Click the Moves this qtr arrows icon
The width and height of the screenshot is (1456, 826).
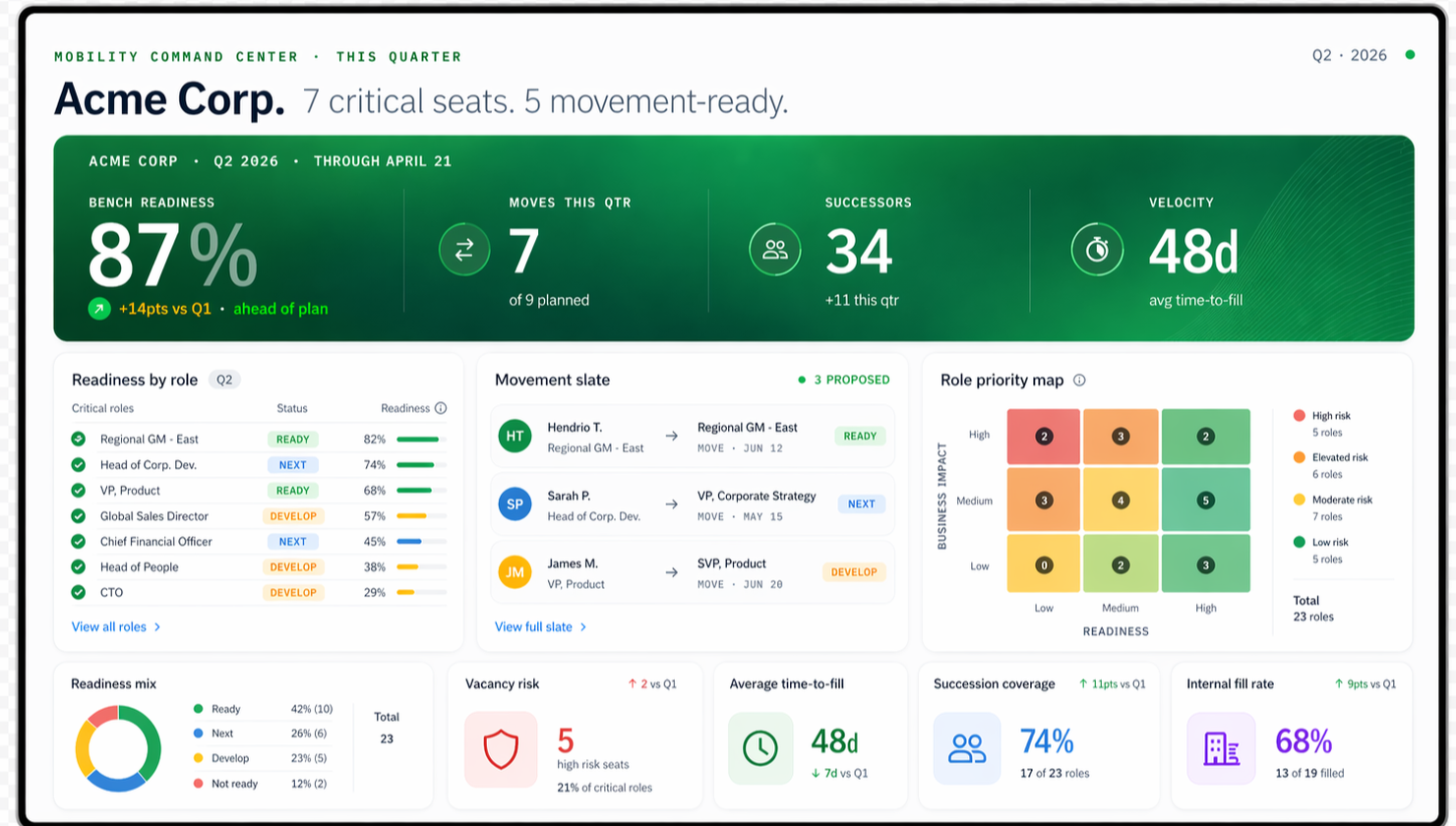[464, 250]
